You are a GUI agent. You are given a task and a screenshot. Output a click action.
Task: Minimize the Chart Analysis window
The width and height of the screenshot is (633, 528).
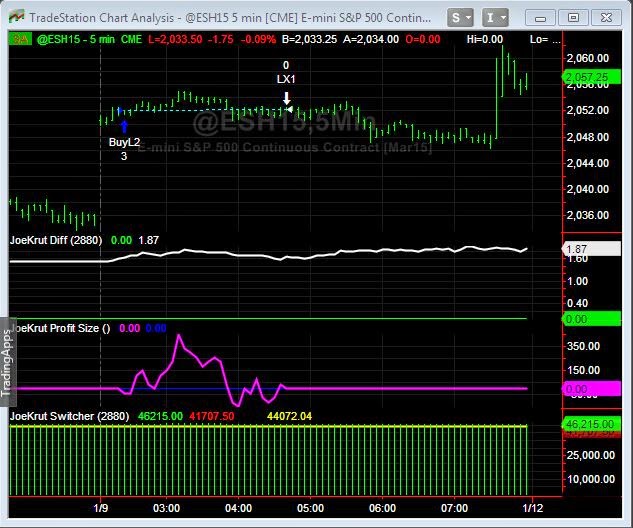point(540,18)
